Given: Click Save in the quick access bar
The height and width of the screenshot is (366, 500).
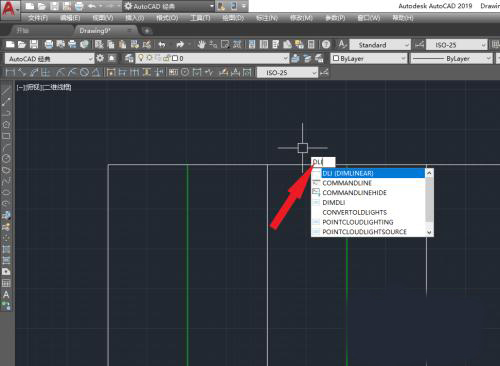Looking at the screenshot, I should pos(54,6).
